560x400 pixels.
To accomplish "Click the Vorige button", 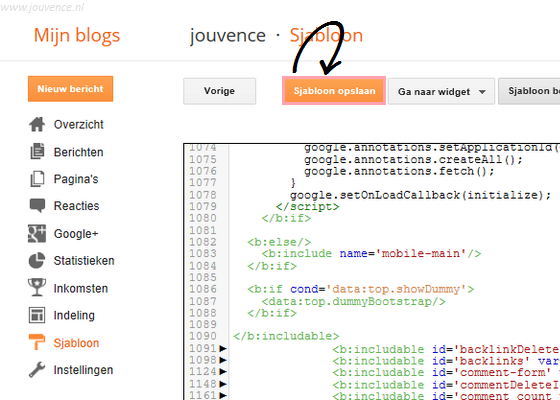I will pos(220,91).
